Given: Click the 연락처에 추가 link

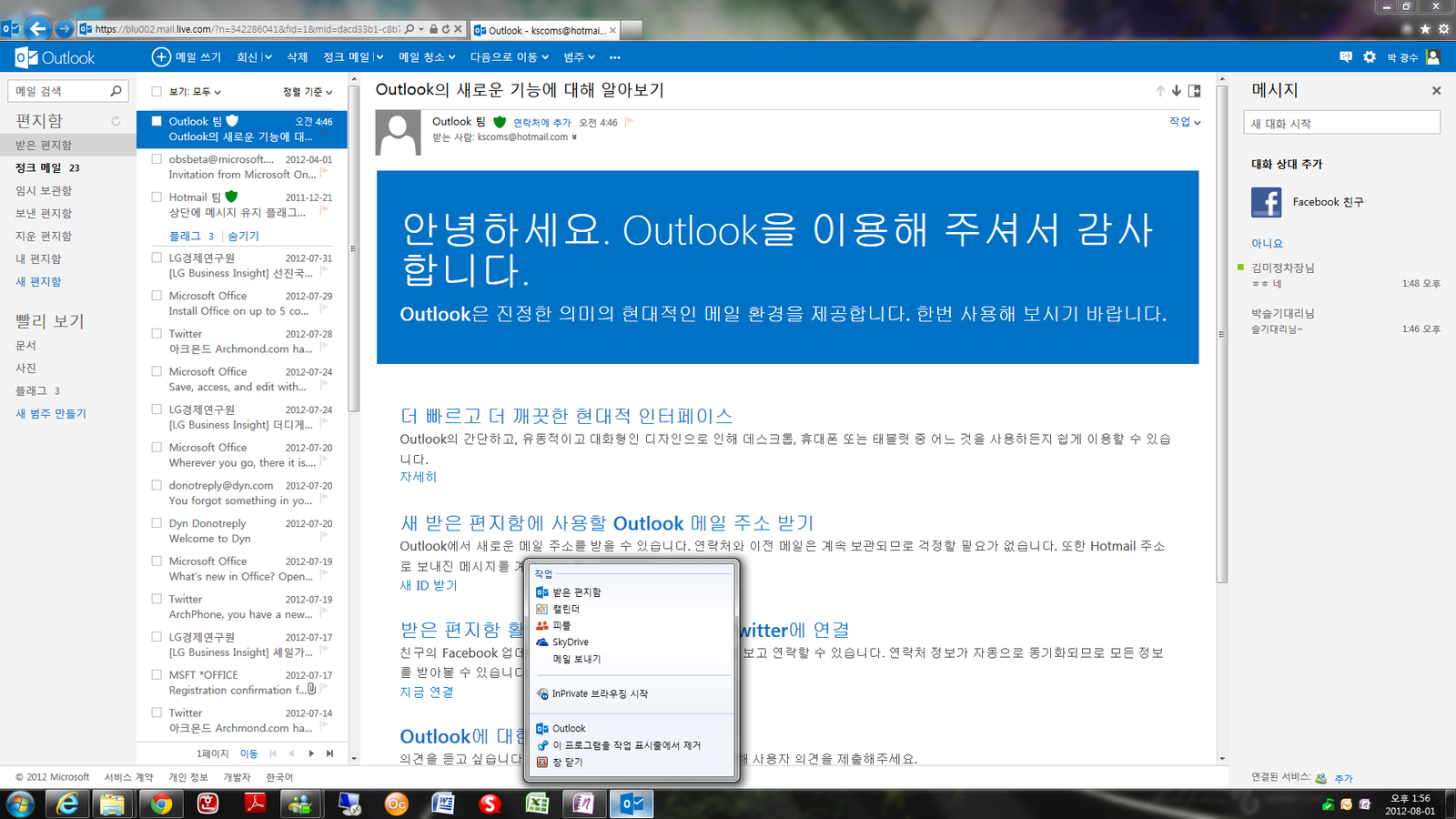Looking at the screenshot, I should pos(541,123).
